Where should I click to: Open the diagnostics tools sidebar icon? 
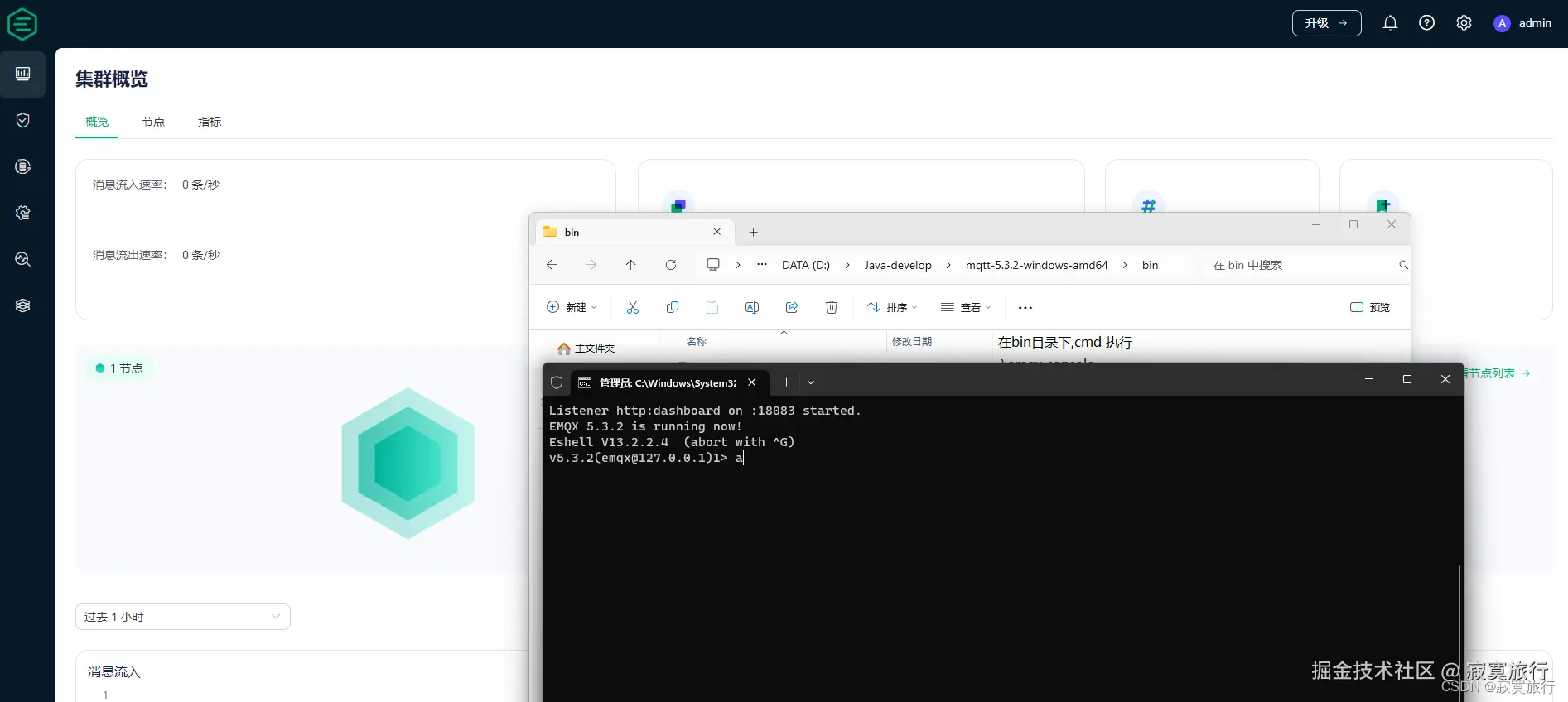pos(23,259)
